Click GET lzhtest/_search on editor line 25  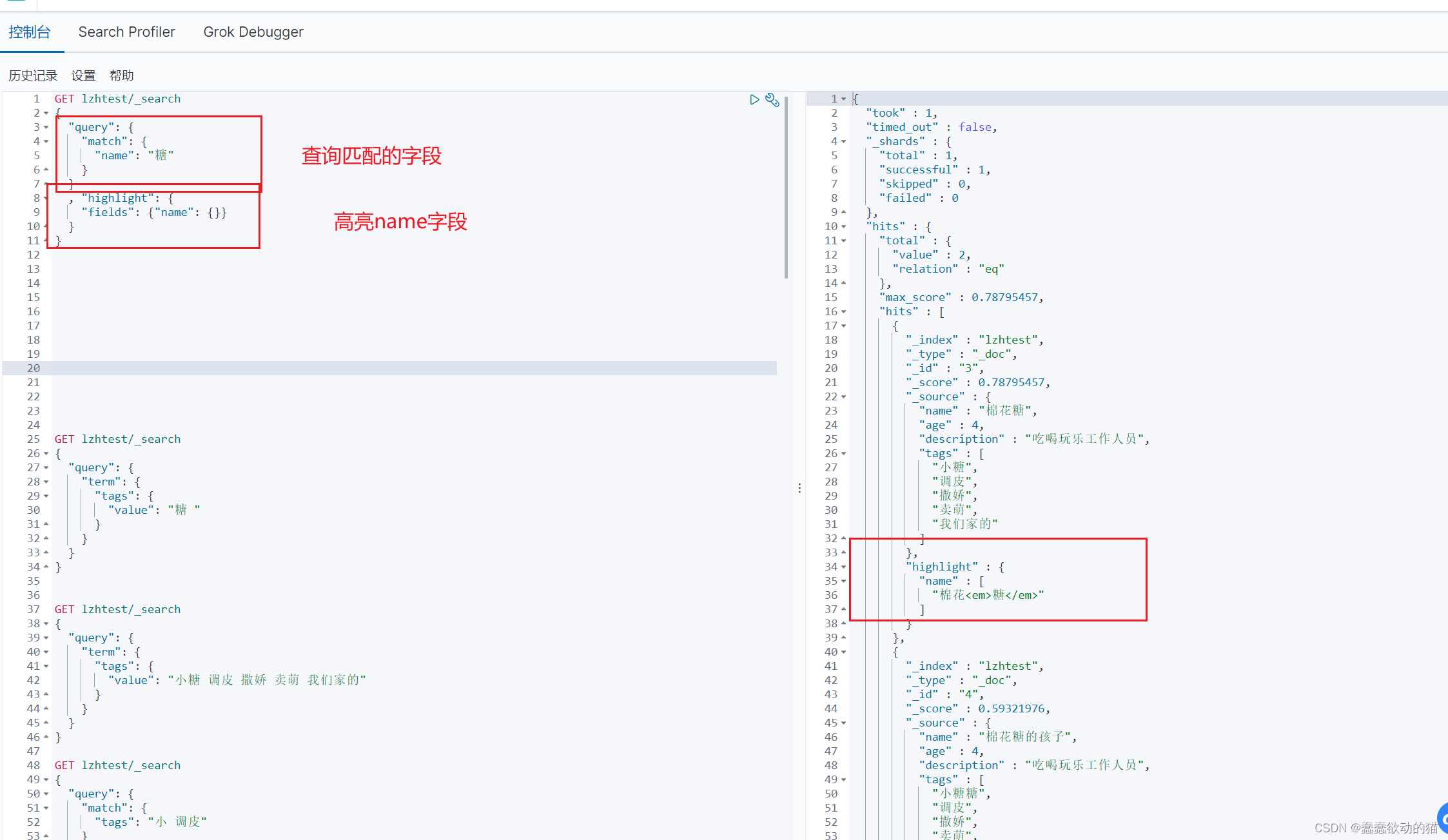pos(117,439)
